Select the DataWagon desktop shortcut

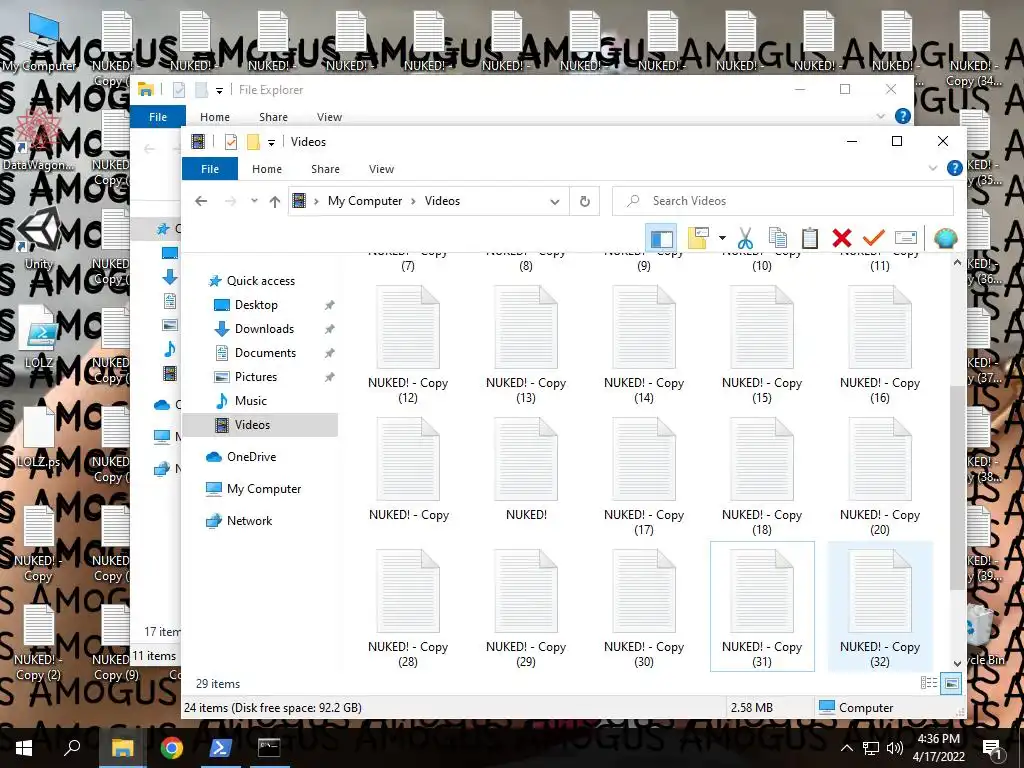39,140
